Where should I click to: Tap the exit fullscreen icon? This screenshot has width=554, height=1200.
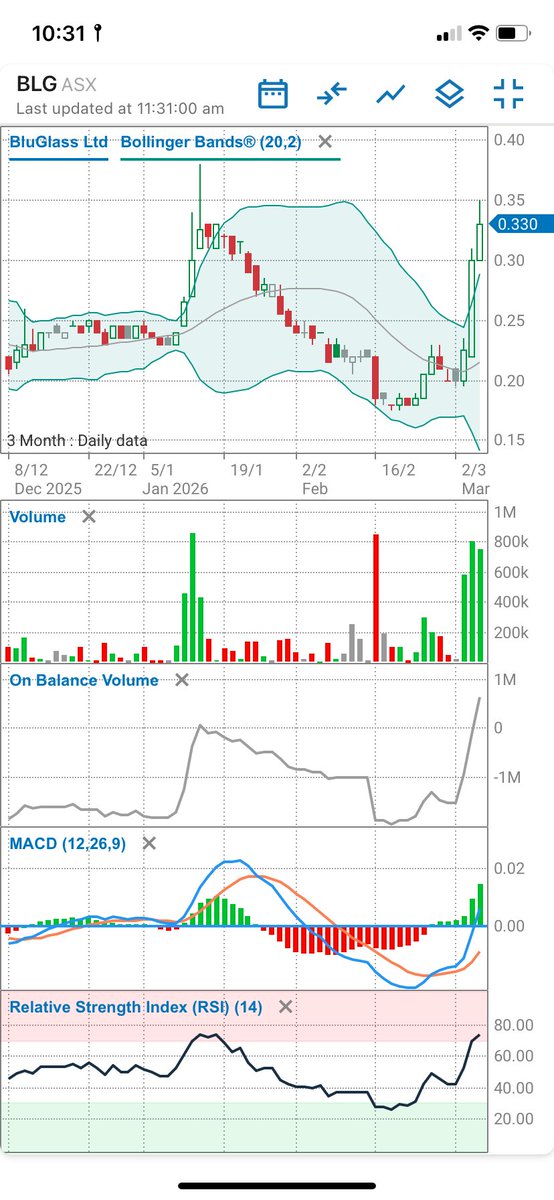pos(508,94)
